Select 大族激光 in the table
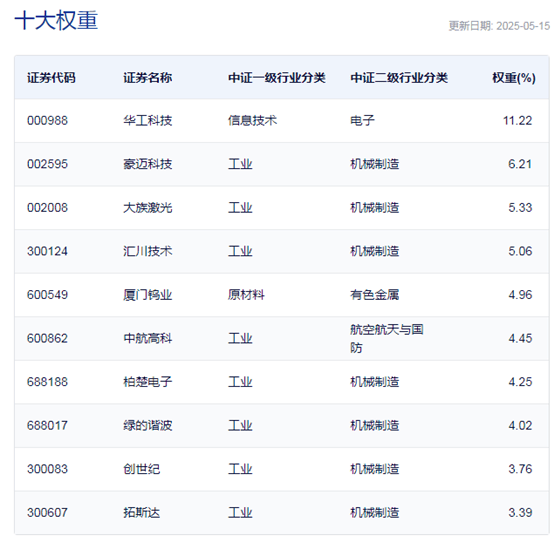The image size is (554, 542). click(147, 208)
